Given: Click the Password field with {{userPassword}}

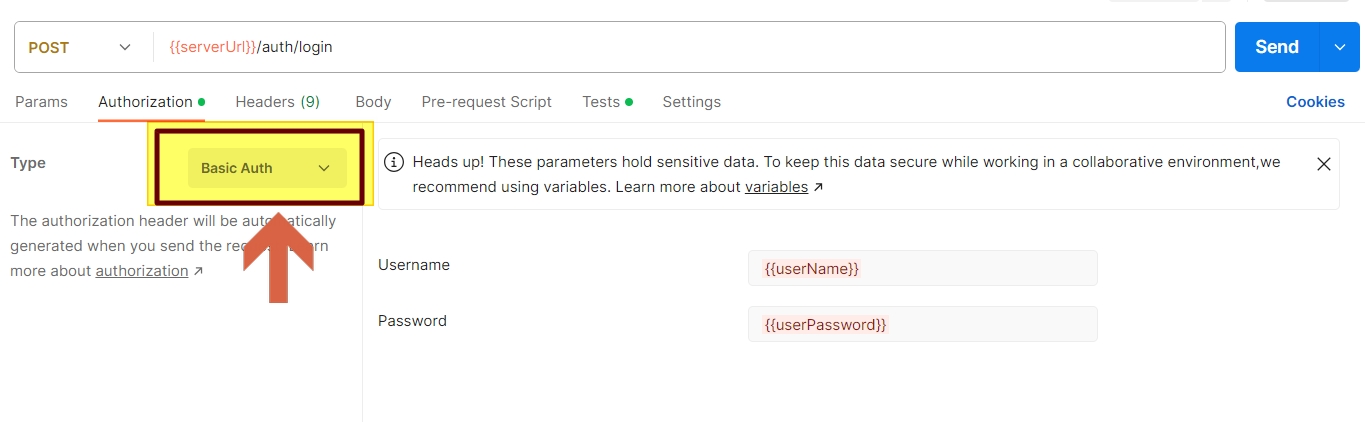Looking at the screenshot, I should [922, 324].
